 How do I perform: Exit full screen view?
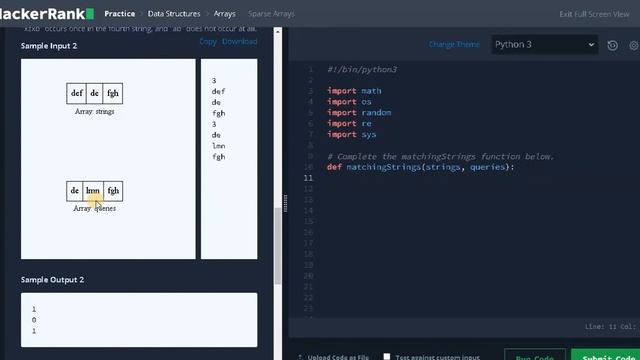tap(594, 14)
